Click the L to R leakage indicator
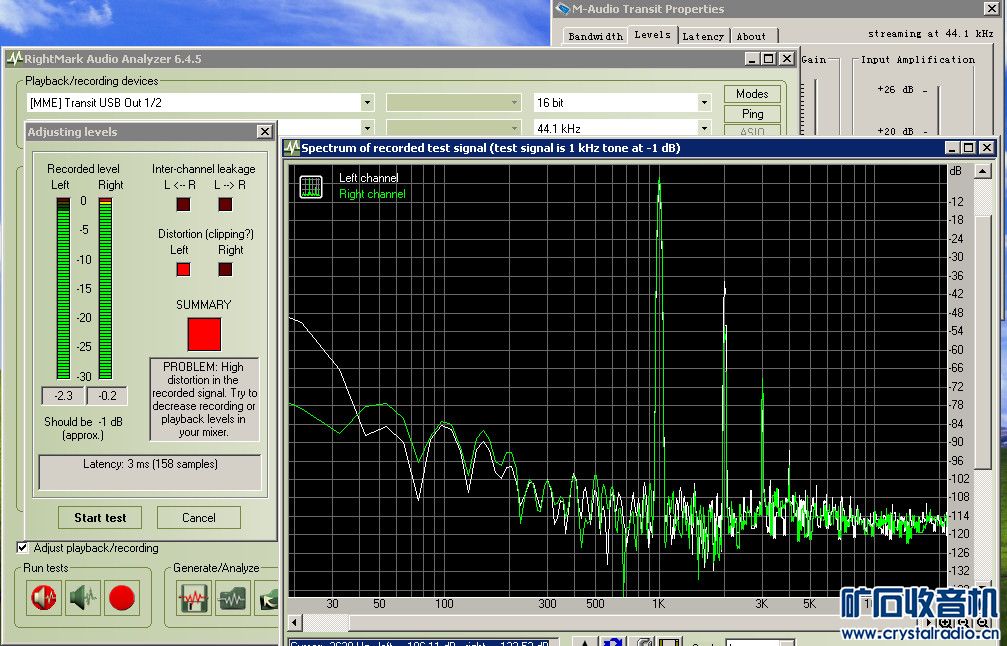1007x646 pixels. 225,204
